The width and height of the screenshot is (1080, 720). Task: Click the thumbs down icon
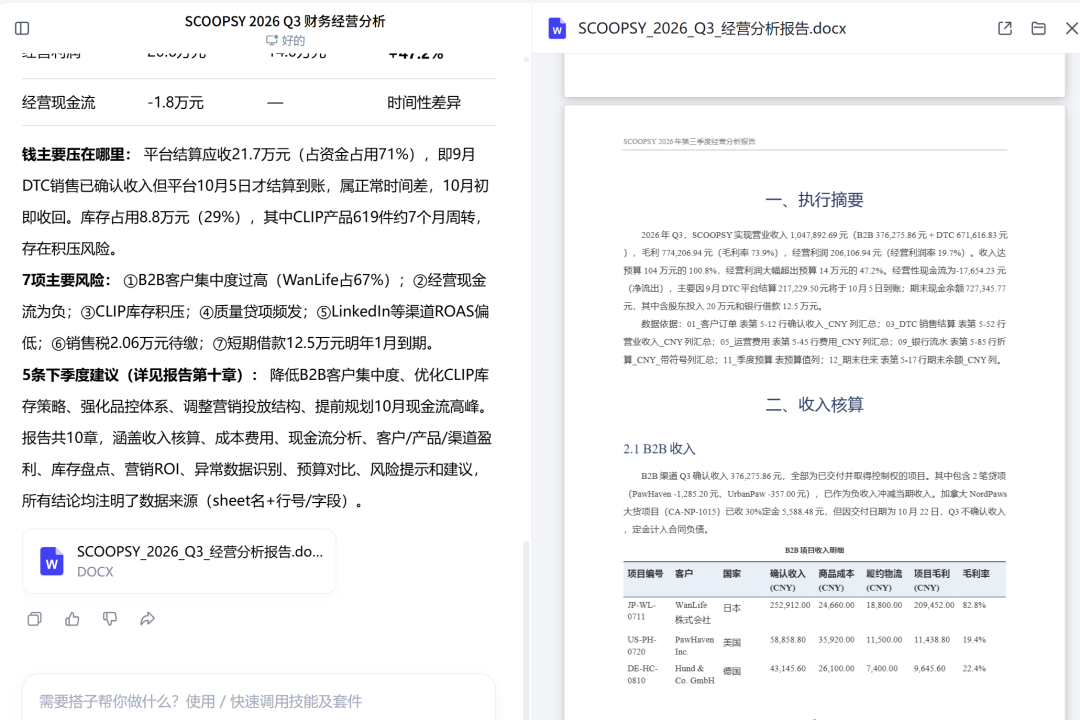click(110, 619)
